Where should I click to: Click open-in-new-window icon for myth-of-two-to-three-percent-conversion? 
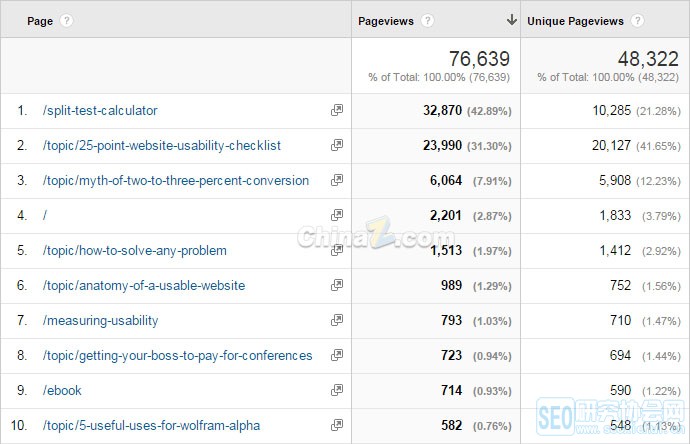pyautogui.click(x=337, y=181)
